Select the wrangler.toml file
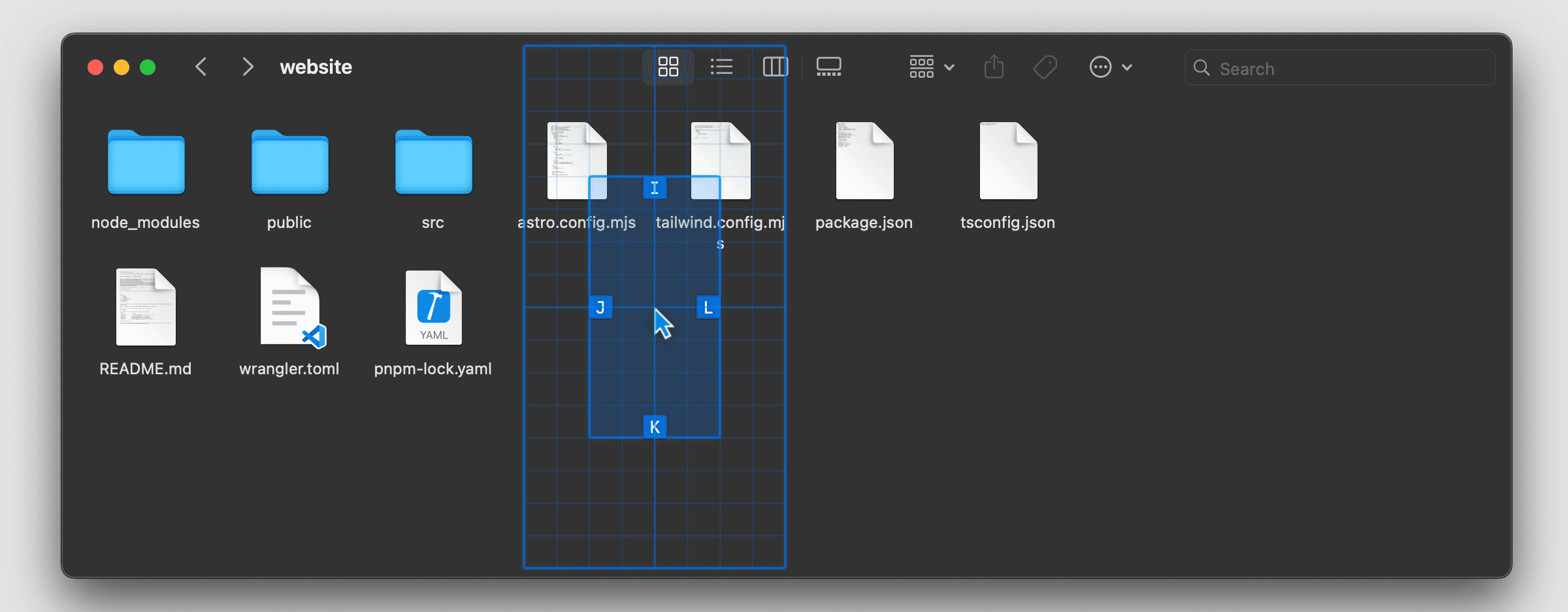Screen dimensions: 1568x612 [289, 307]
